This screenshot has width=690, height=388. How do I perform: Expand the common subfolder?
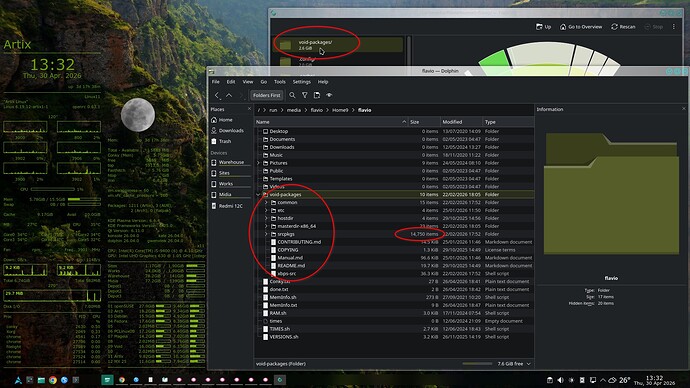point(266,202)
